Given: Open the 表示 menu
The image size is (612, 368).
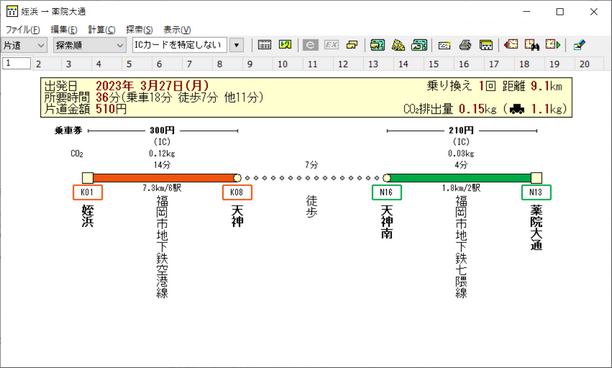Looking at the screenshot, I should point(177,30).
